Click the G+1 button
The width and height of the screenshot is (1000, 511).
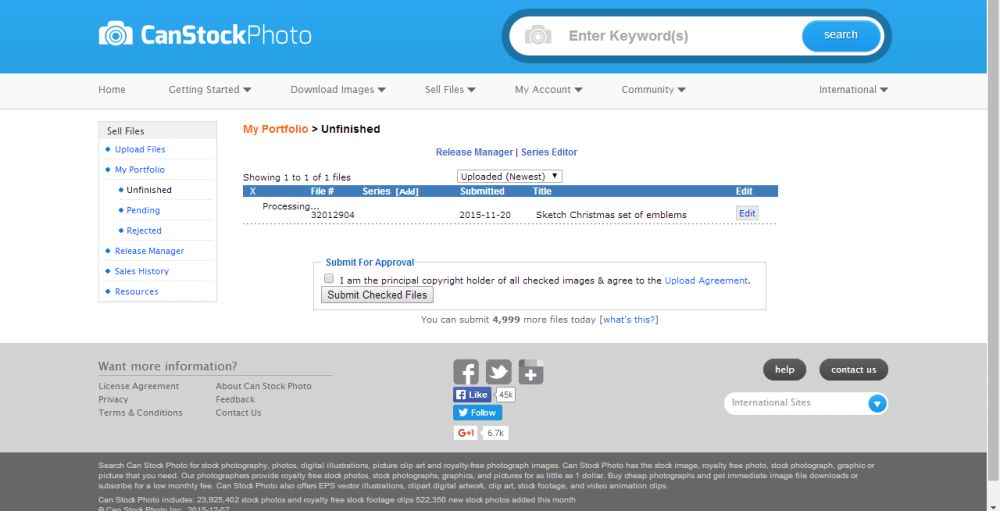(466, 433)
